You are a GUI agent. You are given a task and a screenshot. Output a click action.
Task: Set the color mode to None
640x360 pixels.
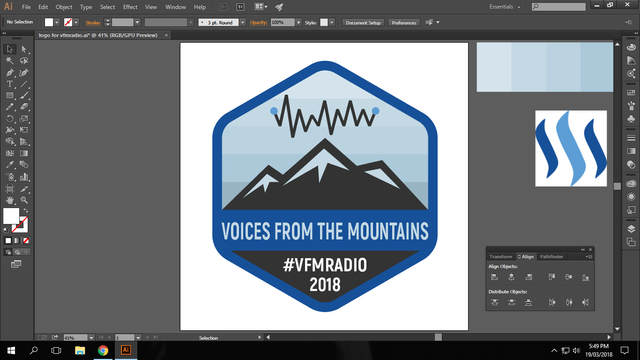pyautogui.click(x=26, y=241)
